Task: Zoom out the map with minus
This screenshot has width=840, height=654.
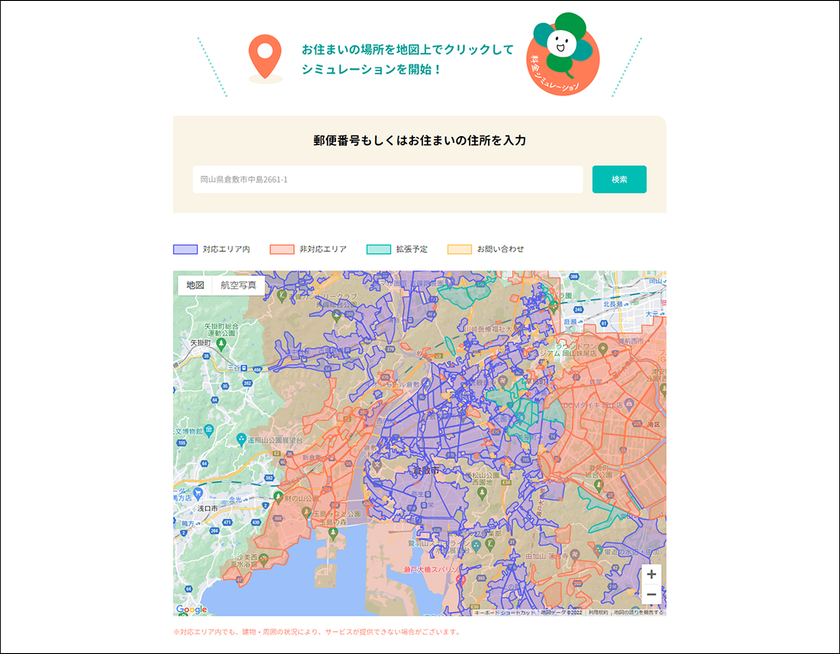Action: [651, 595]
